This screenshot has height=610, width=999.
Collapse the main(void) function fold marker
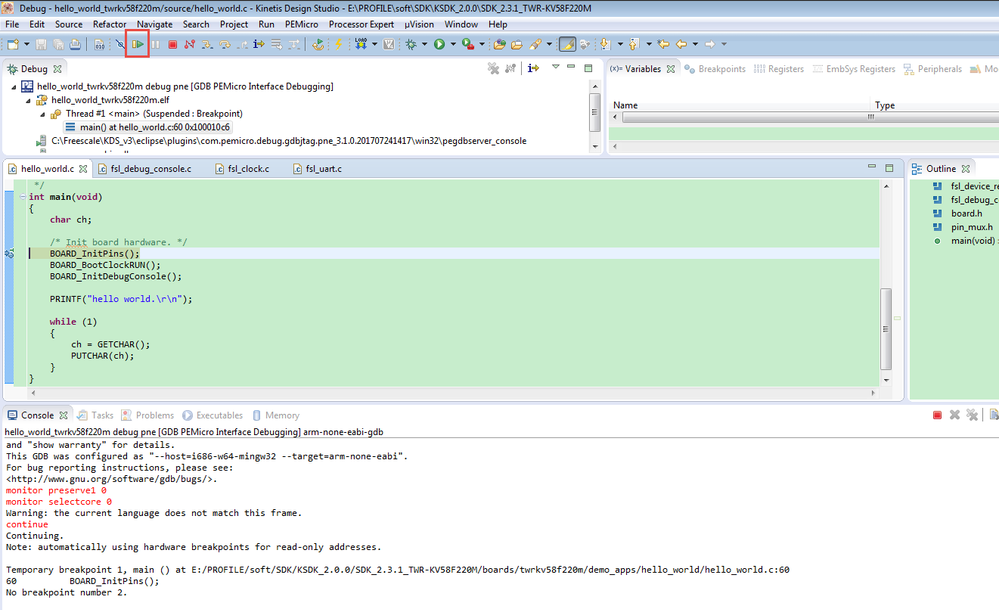click(23, 197)
